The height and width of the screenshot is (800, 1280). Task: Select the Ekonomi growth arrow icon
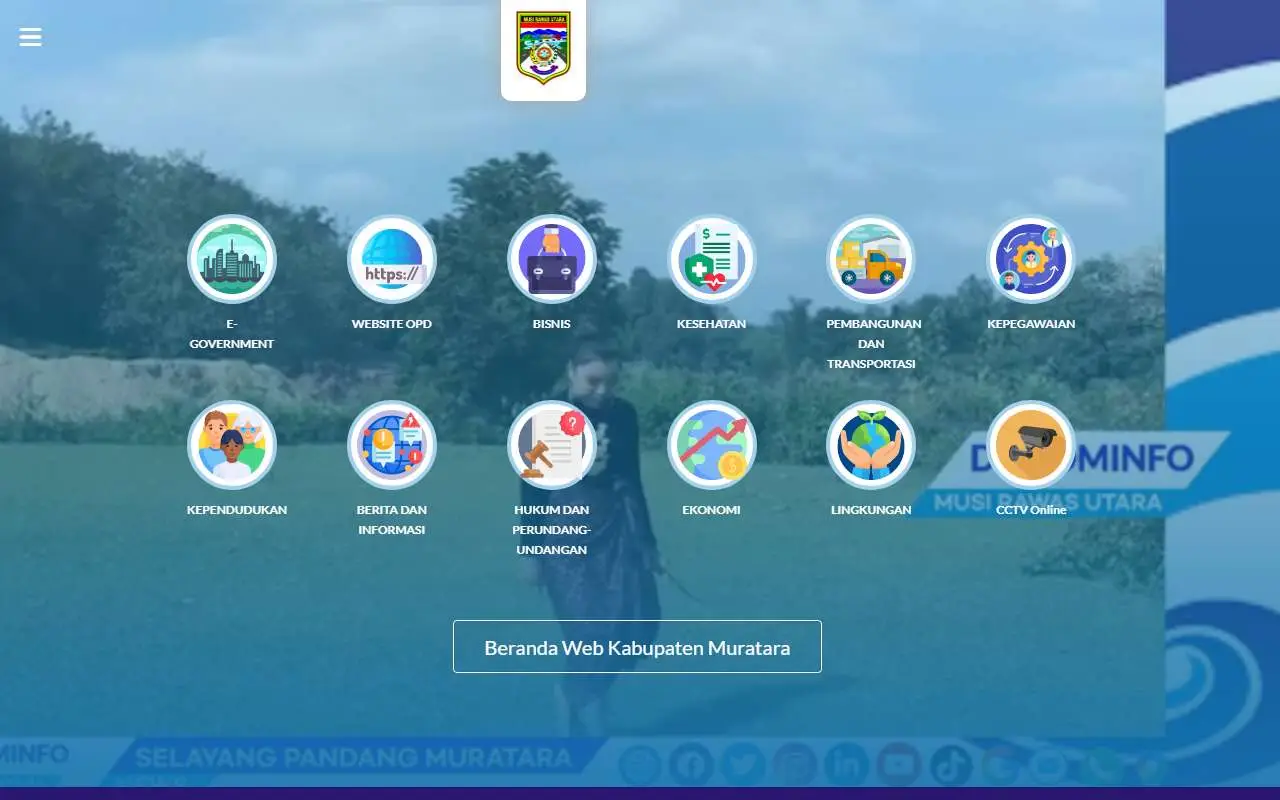click(712, 445)
